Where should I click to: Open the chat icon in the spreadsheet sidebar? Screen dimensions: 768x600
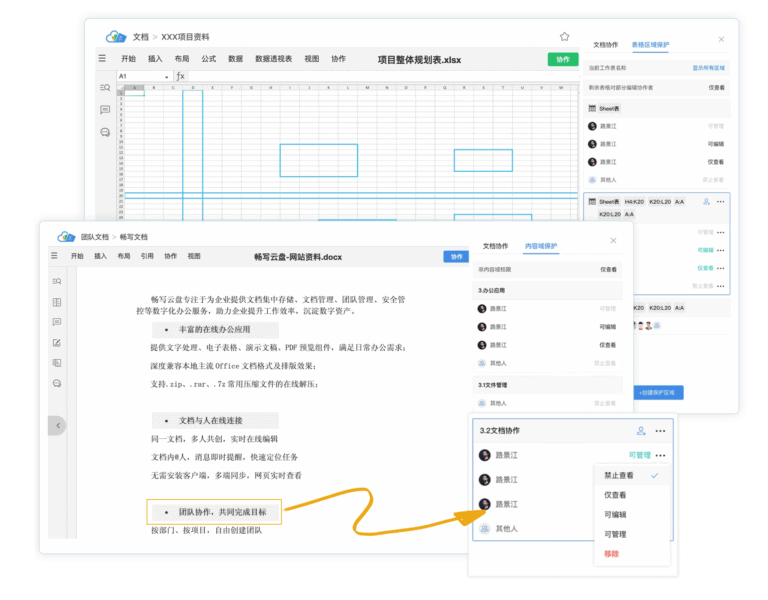pyautogui.click(x=105, y=132)
